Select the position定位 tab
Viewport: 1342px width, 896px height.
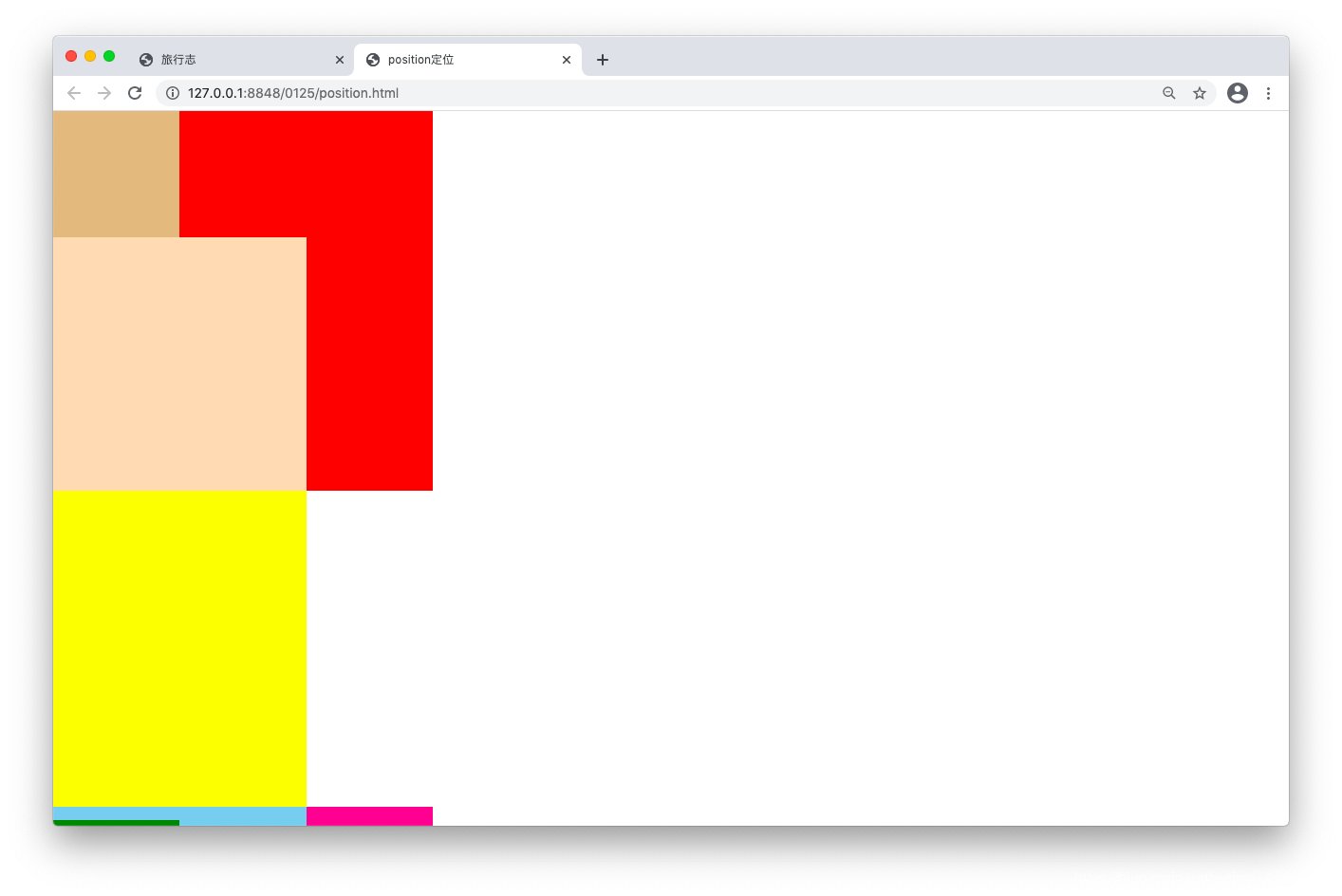468,60
